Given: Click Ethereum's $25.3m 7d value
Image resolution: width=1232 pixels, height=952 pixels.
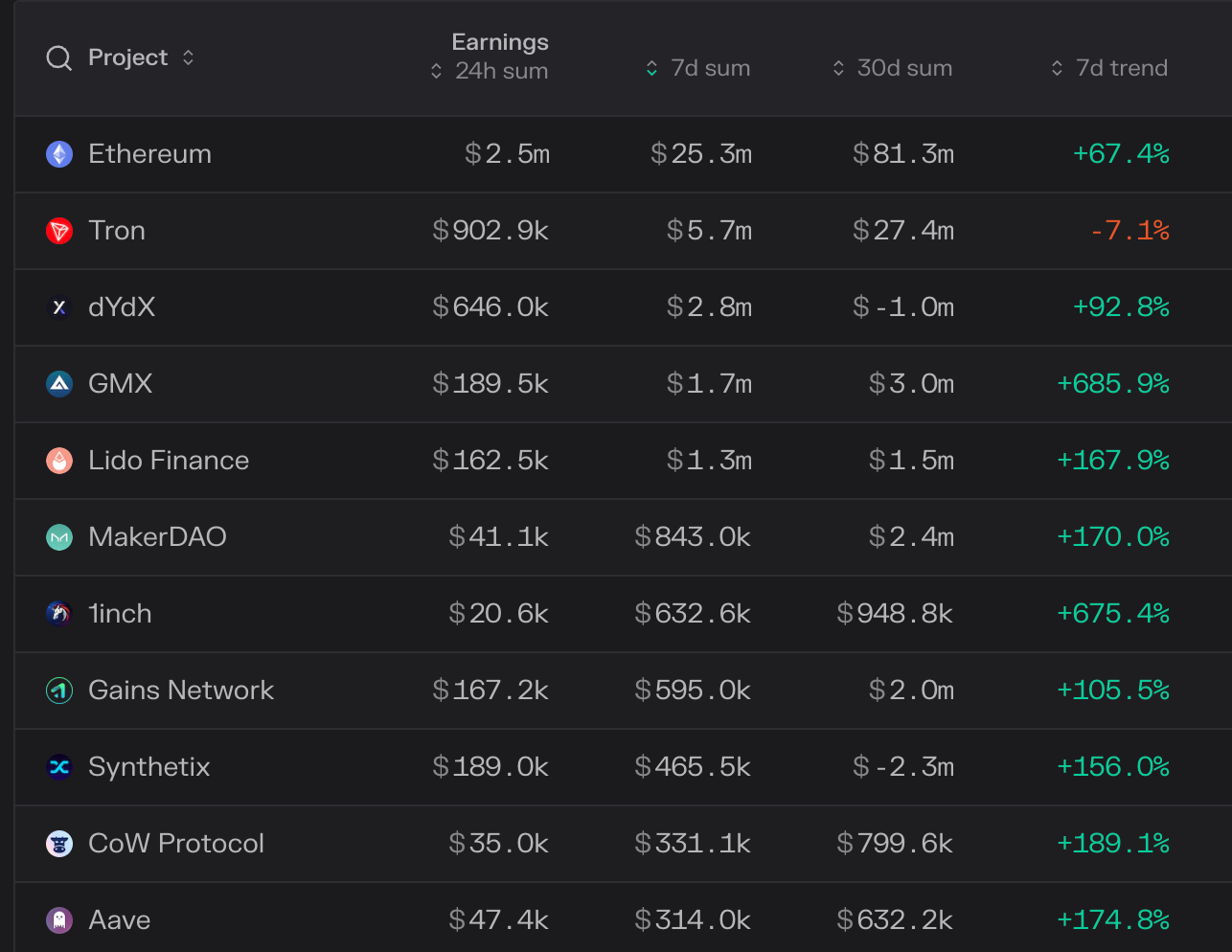Looking at the screenshot, I should click(x=701, y=154).
